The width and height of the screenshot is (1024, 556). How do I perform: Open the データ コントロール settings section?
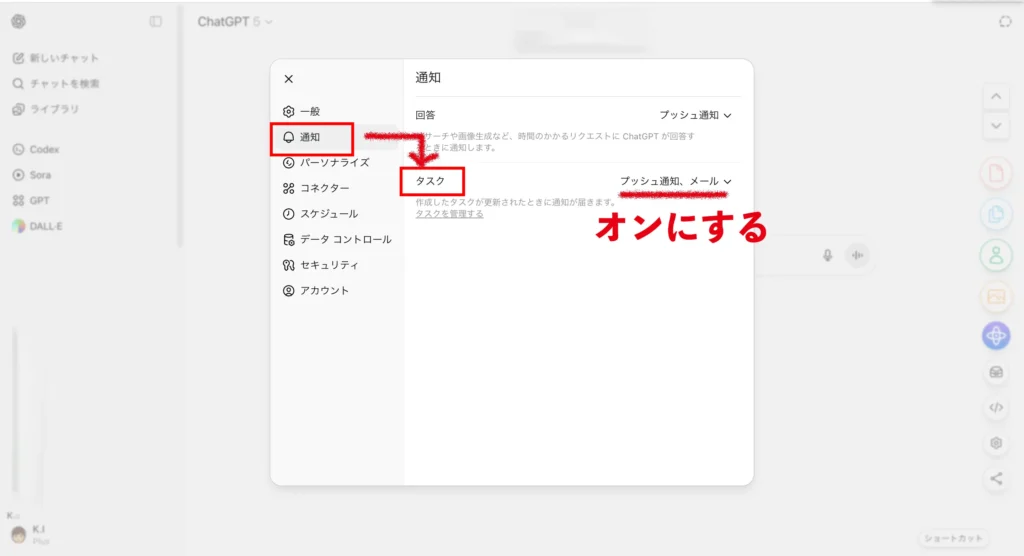tap(337, 239)
